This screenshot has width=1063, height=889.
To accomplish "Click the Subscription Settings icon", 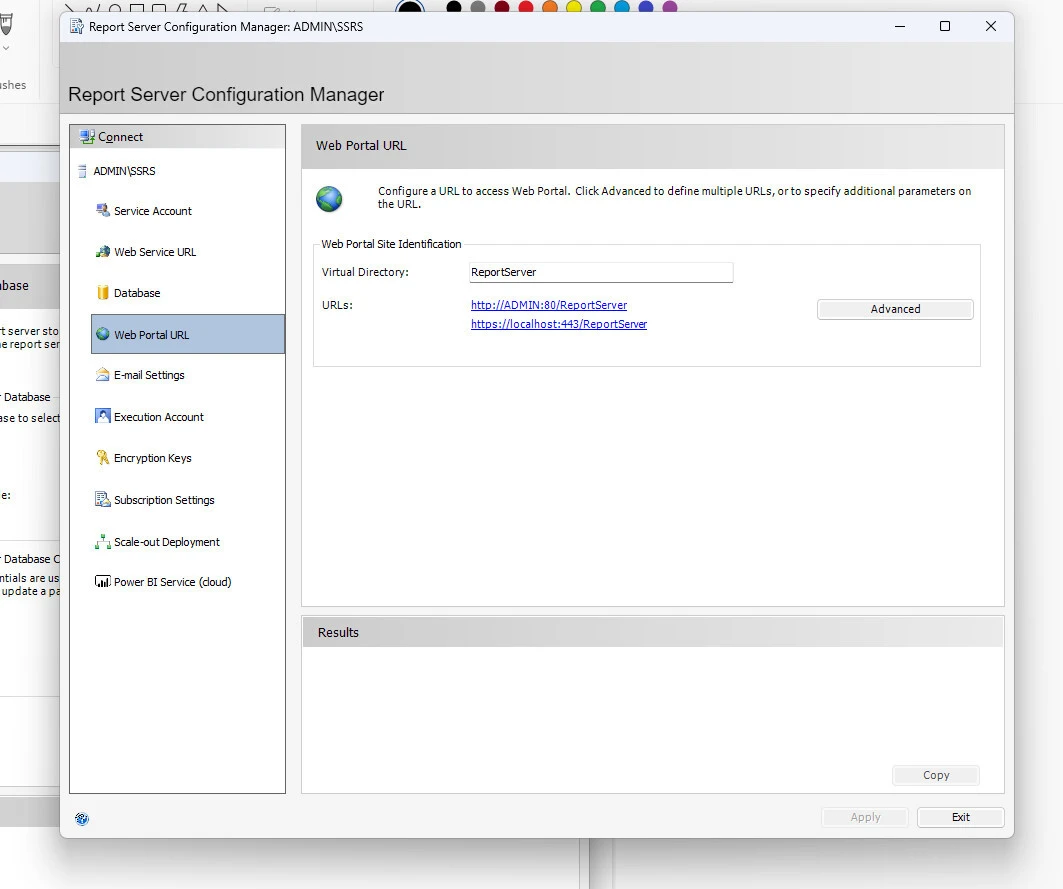I will (102, 500).
